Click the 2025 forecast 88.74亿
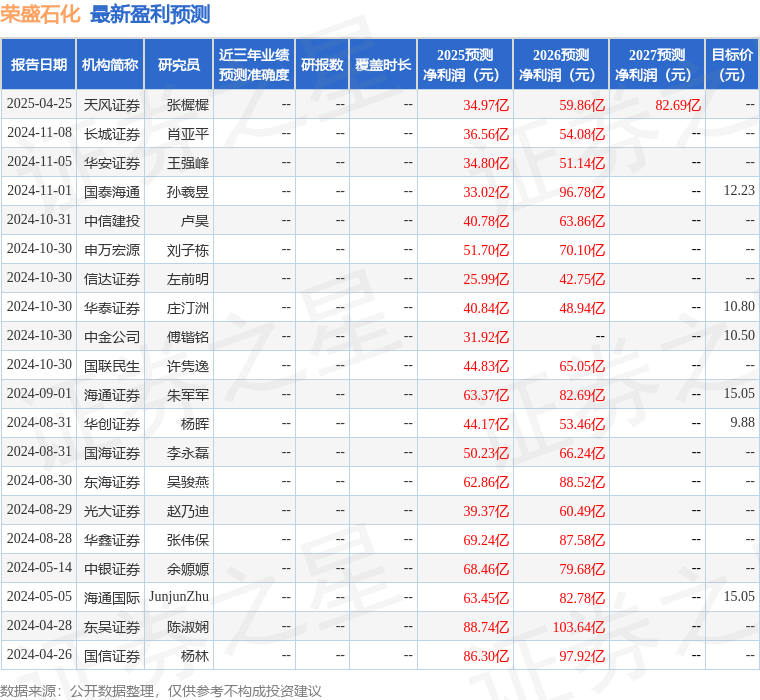This screenshot has height=700, width=760. pos(486,627)
